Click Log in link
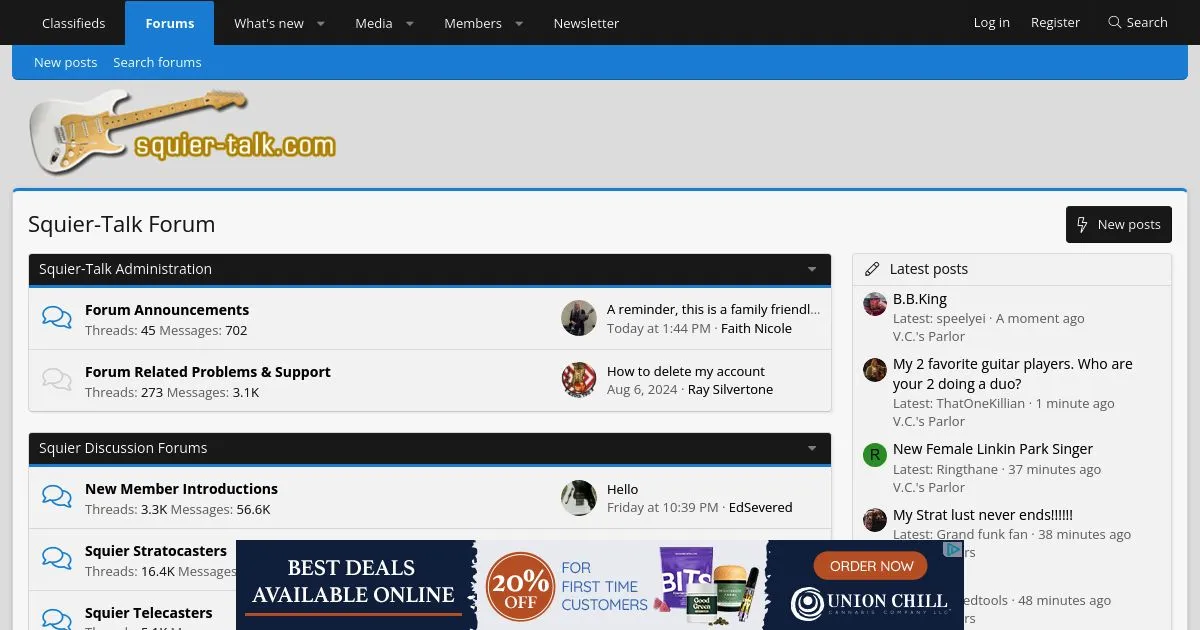The image size is (1200, 630). (x=992, y=22)
